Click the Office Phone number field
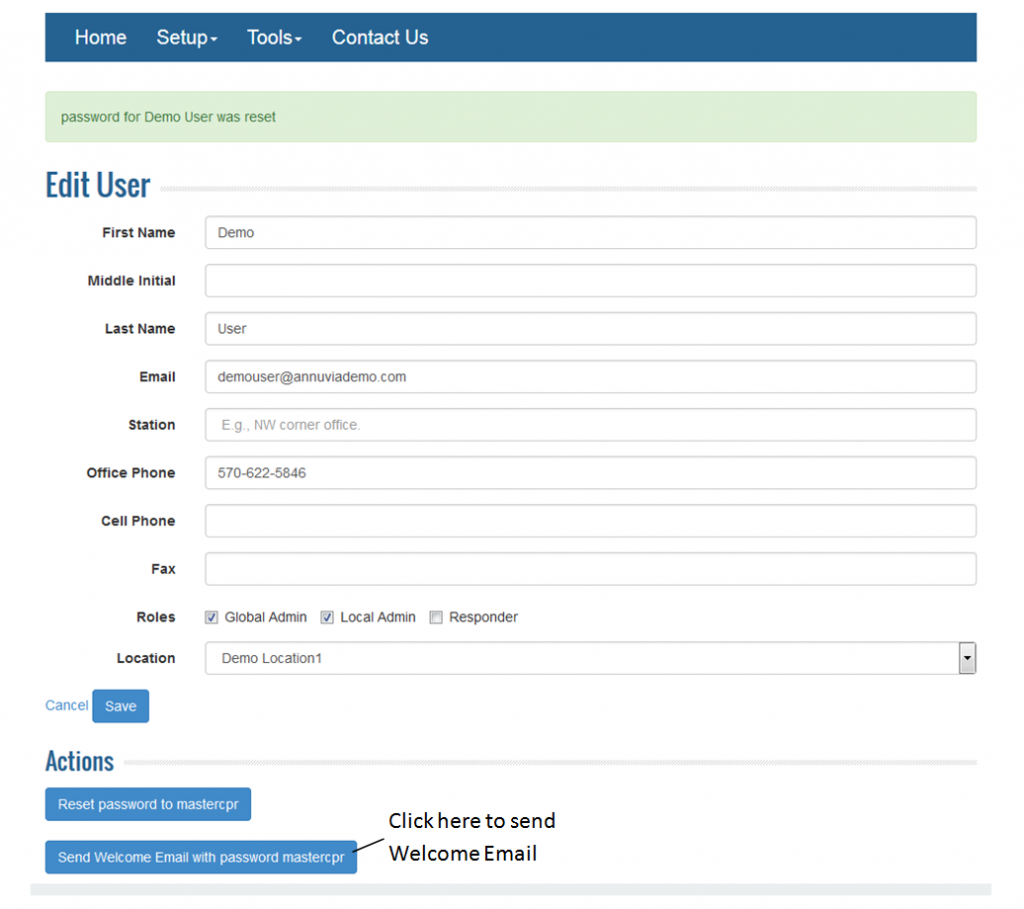Screen dimensions: 1024x909 point(590,472)
